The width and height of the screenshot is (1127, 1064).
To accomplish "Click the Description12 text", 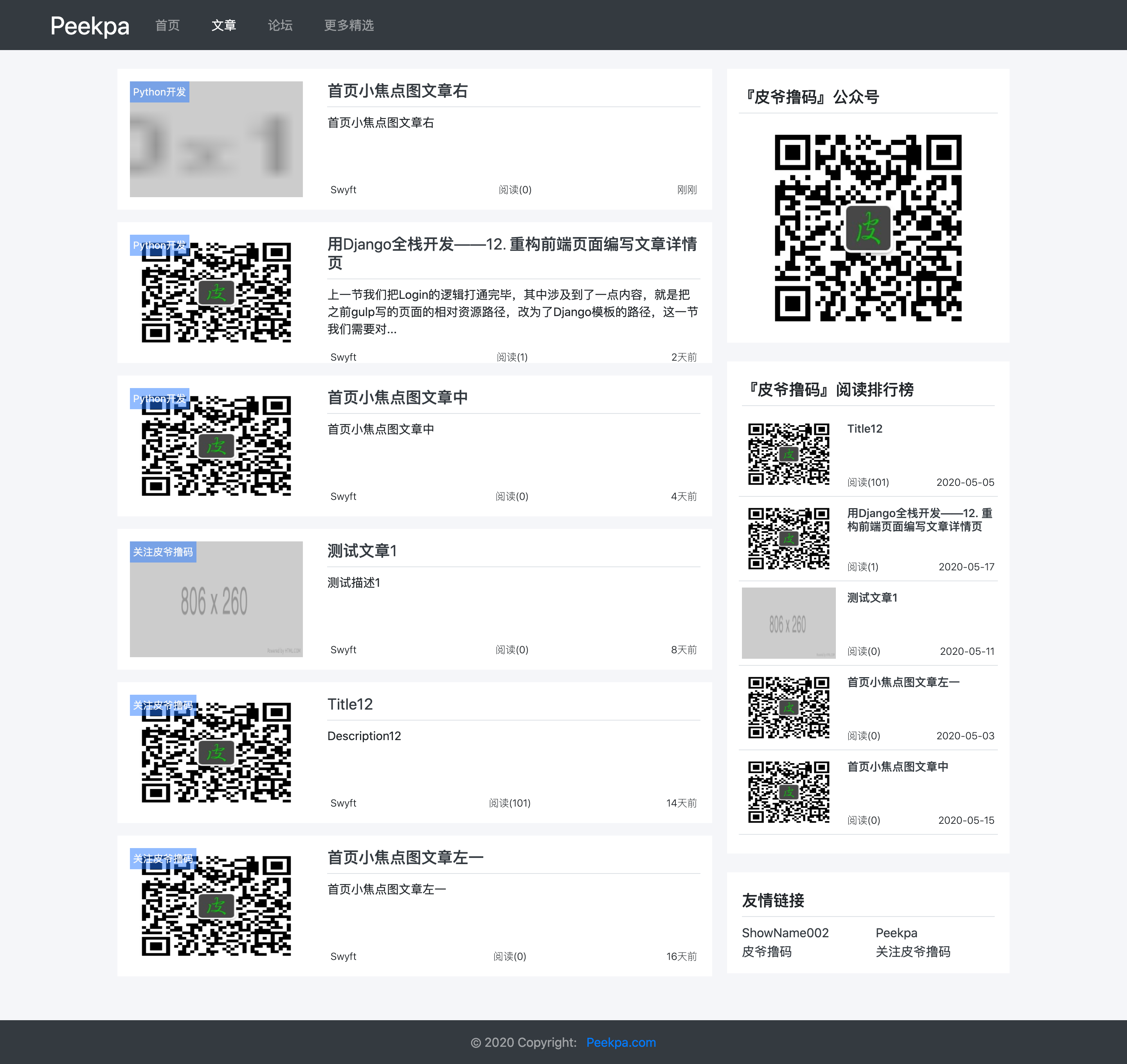I will point(364,736).
